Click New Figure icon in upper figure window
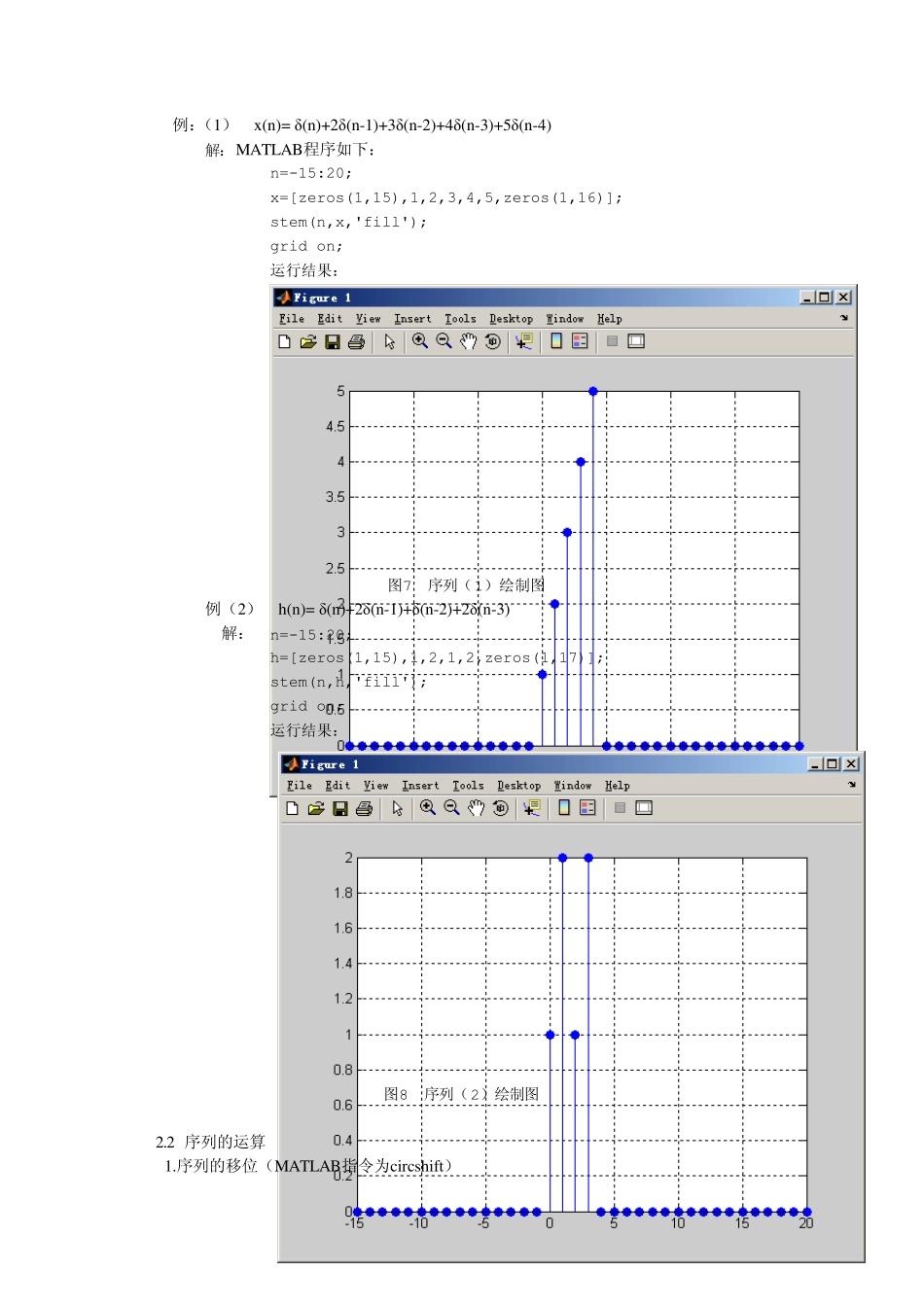924x1307 pixels. (284, 341)
